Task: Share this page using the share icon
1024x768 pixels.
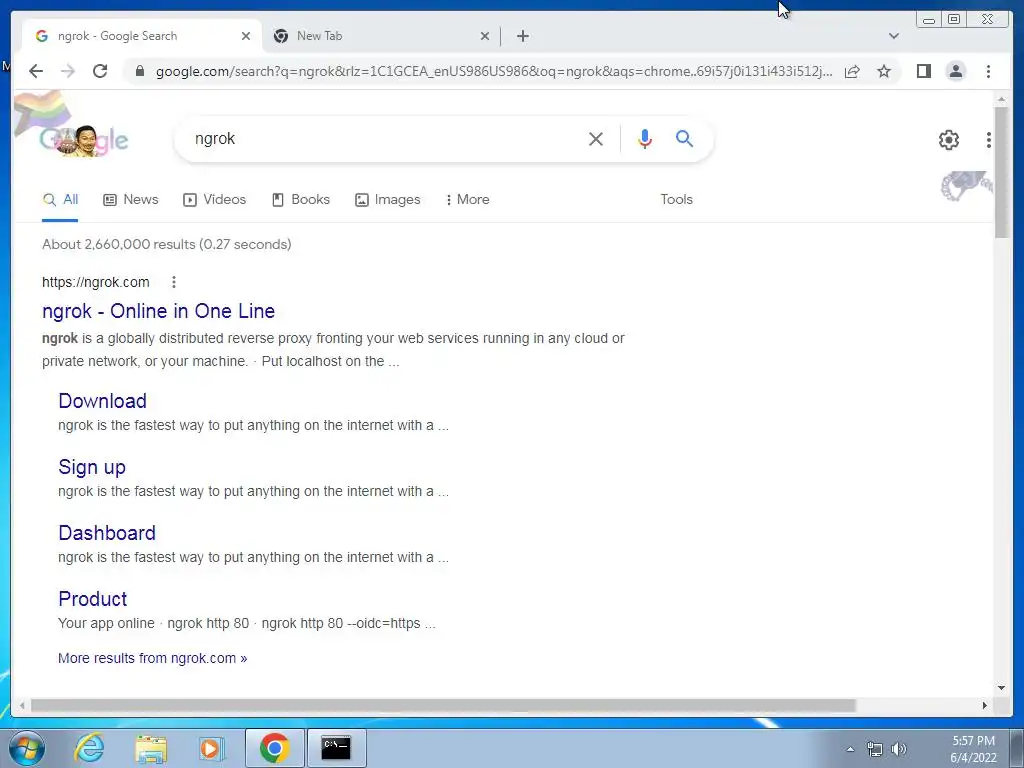Action: pos(852,71)
